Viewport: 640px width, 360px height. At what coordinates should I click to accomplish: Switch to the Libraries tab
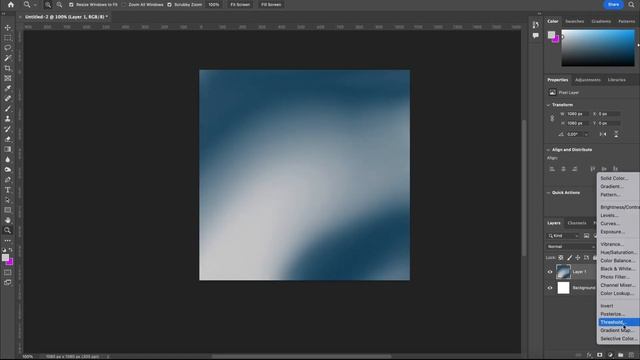pyautogui.click(x=616, y=80)
